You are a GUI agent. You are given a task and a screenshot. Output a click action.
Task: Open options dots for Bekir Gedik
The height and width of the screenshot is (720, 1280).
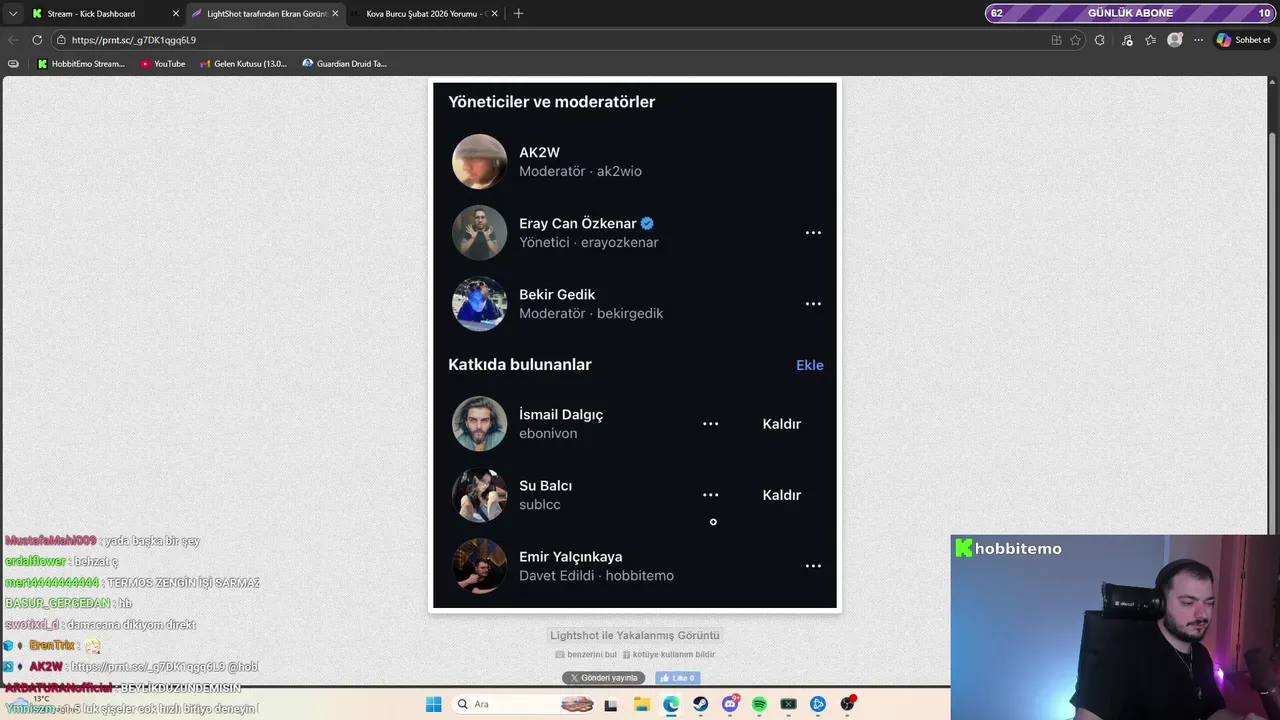813,304
